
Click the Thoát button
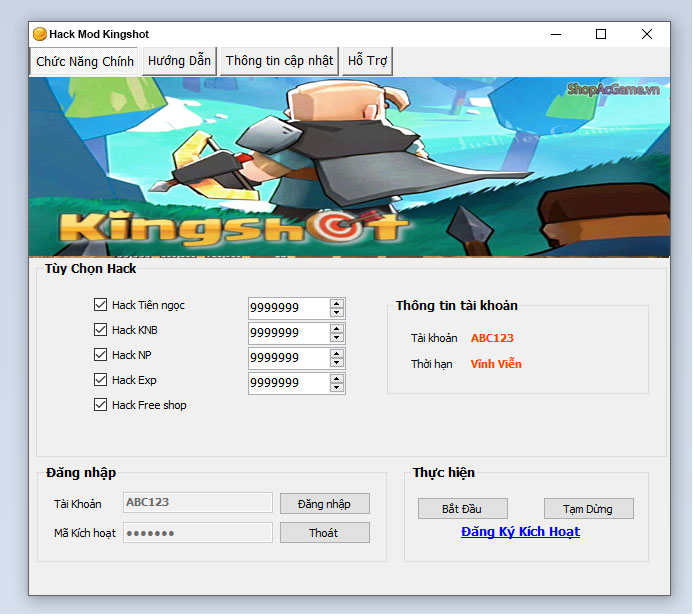coord(325,533)
